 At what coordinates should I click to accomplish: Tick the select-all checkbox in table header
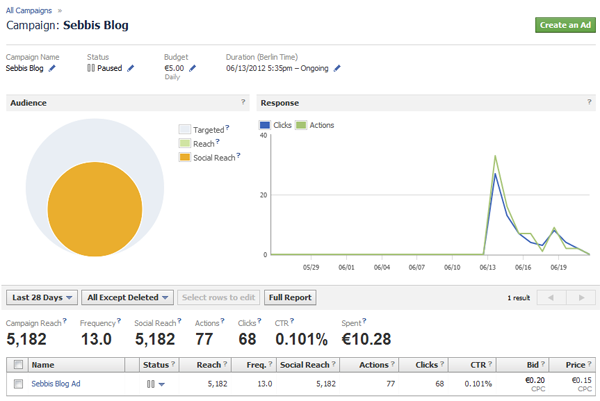pos(17,365)
